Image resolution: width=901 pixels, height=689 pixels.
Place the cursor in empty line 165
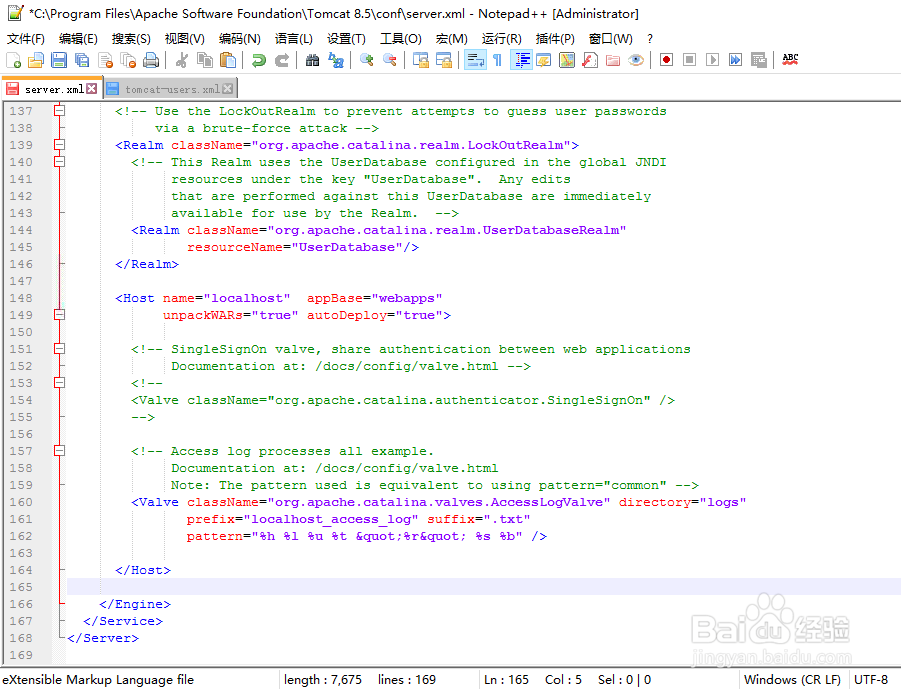[484, 587]
